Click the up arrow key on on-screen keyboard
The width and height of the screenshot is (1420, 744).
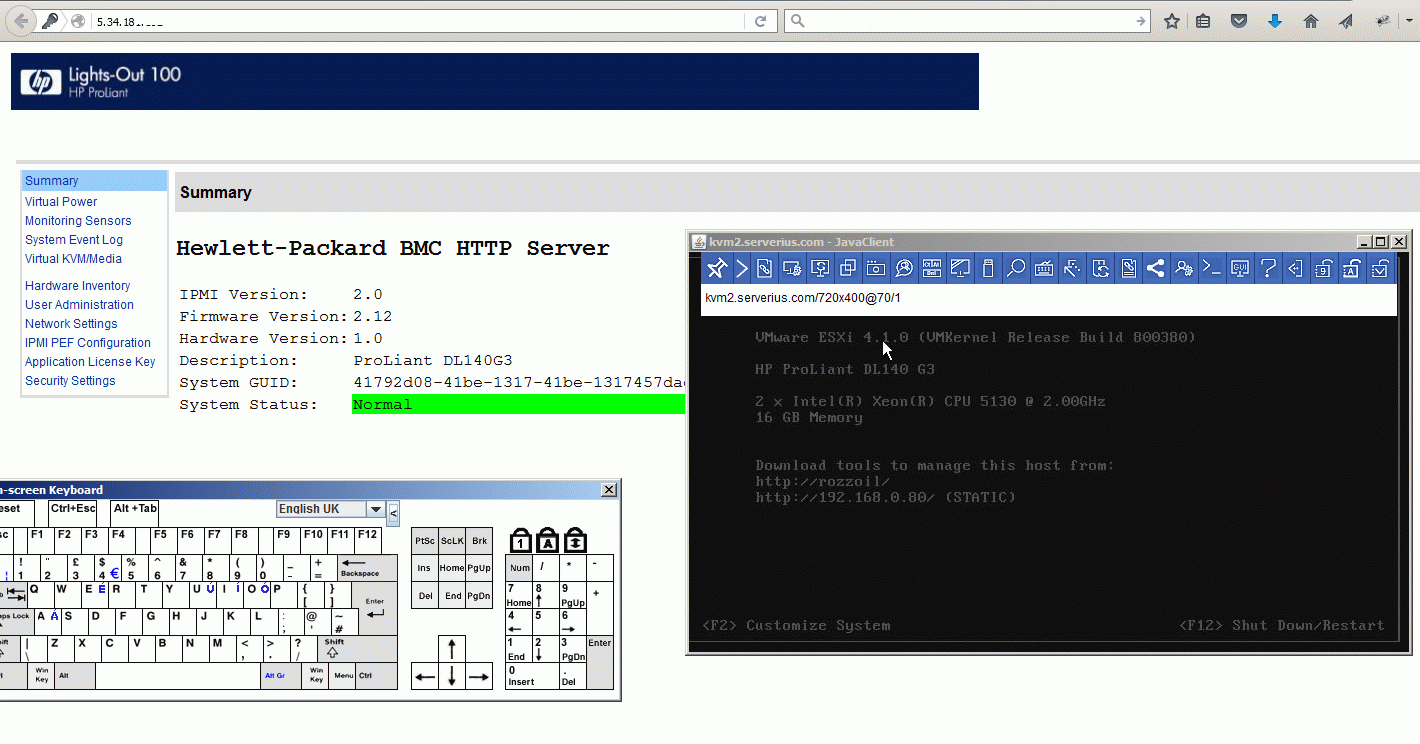coord(452,648)
